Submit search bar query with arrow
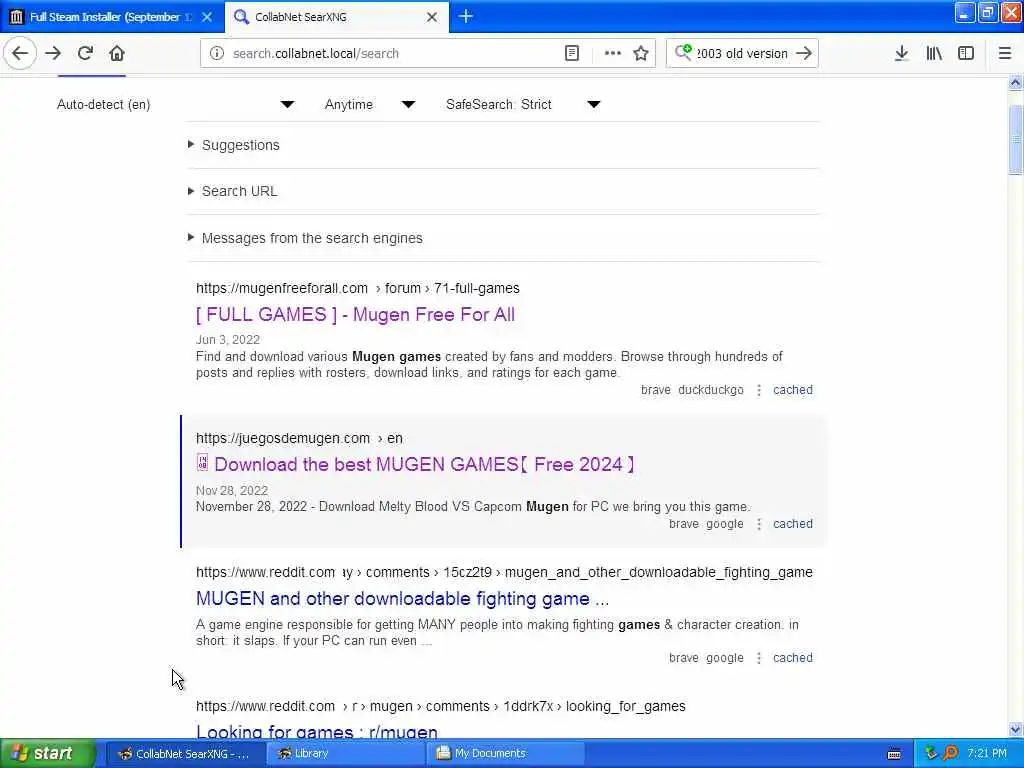The width and height of the screenshot is (1024, 768). [804, 54]
